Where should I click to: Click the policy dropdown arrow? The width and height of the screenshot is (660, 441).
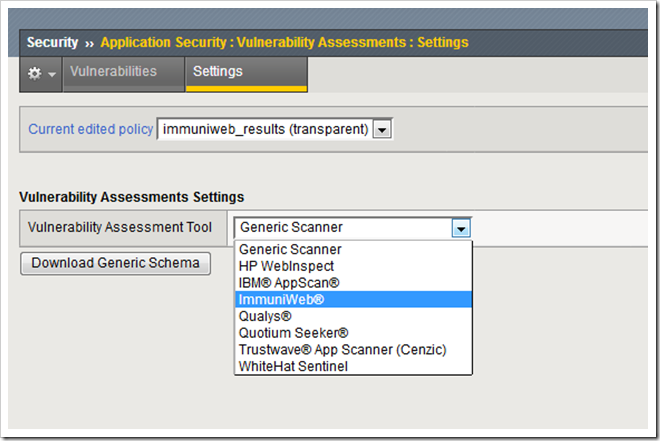pos(382,129)
